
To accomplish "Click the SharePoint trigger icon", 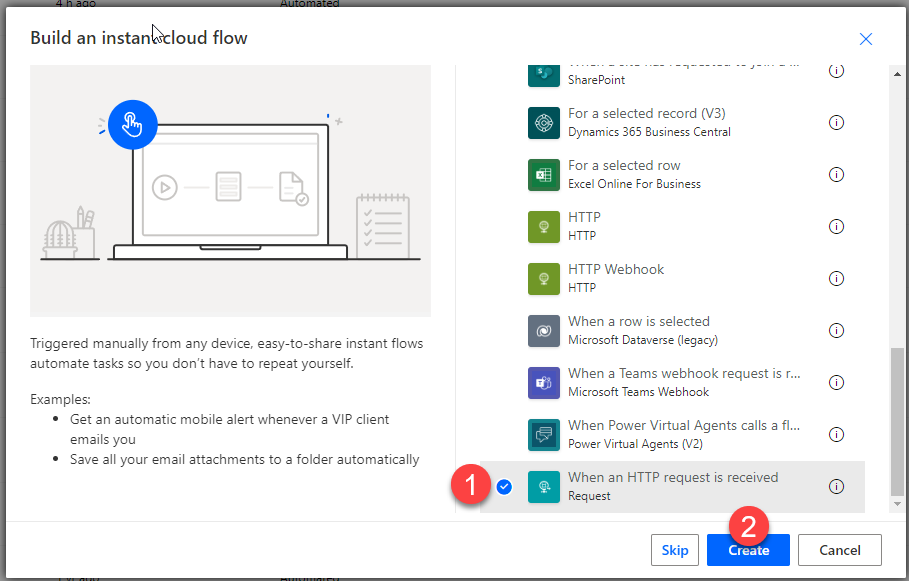I will coord(544,75).
